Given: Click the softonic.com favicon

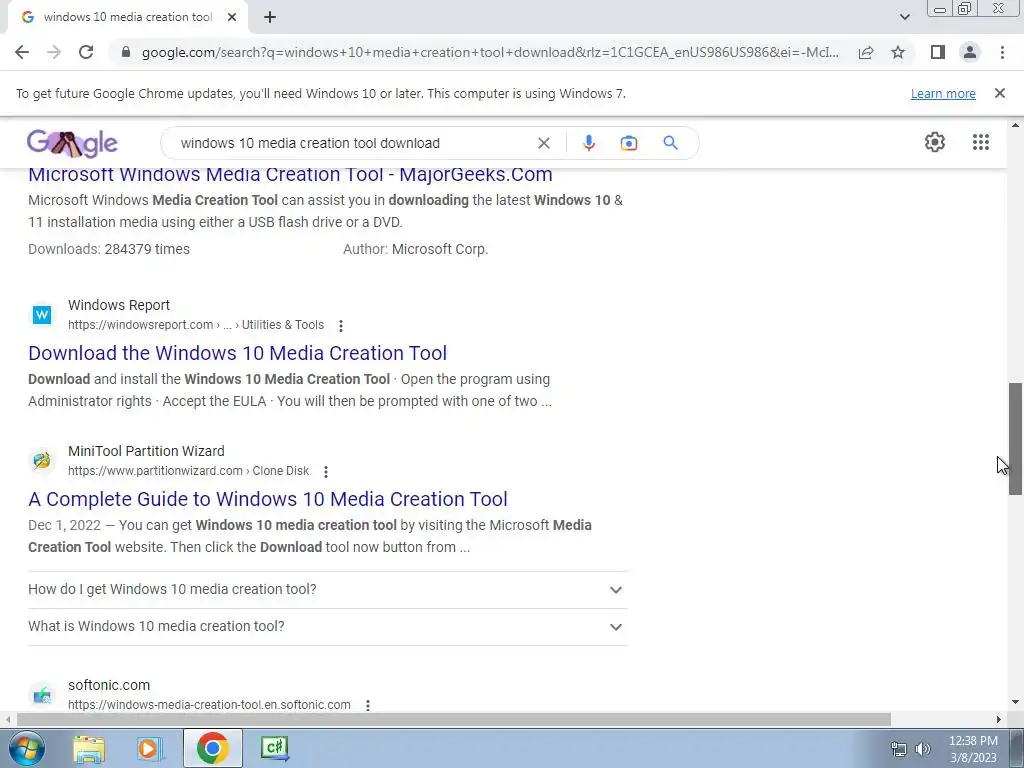Looking at the screenshot, I should coord(42,695).
